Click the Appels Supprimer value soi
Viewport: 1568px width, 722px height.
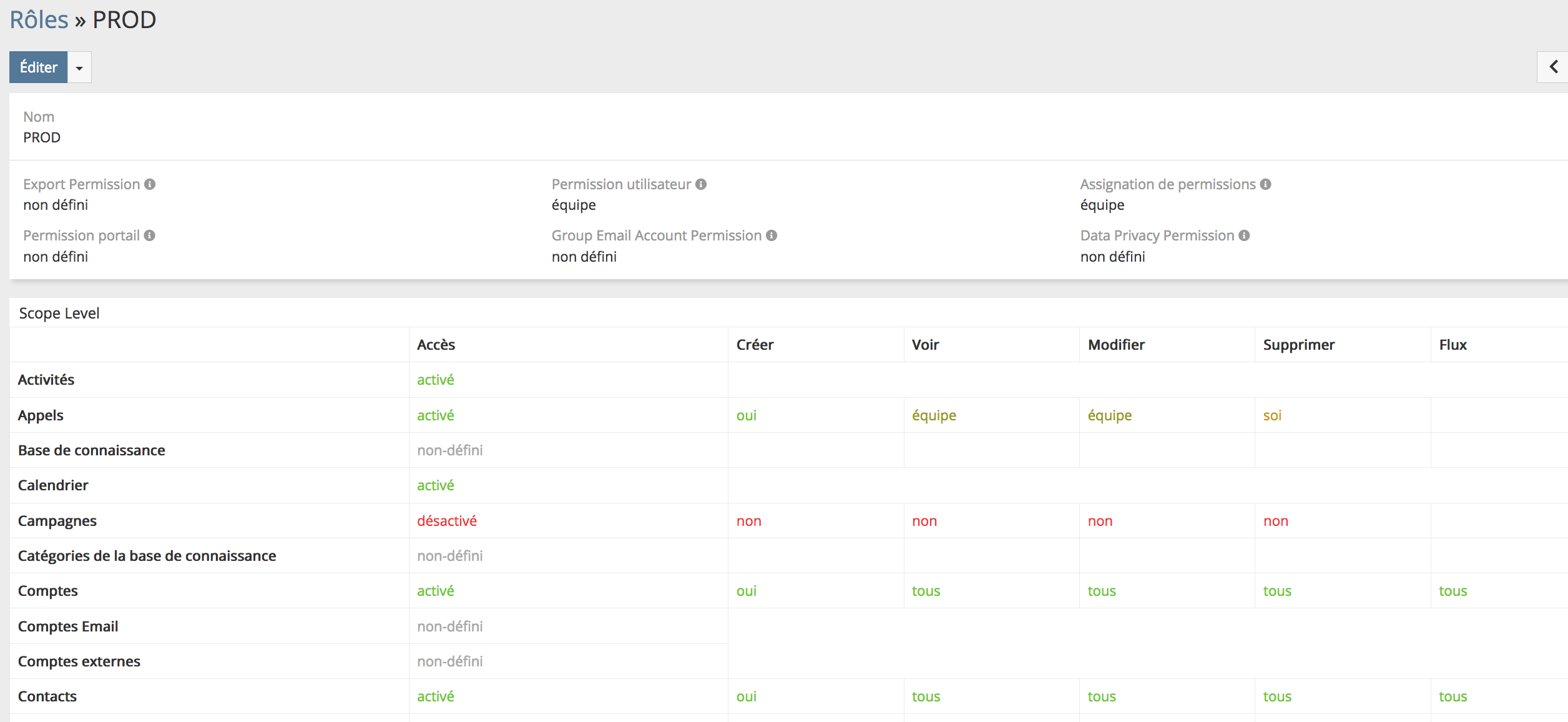click(1272, 415)
